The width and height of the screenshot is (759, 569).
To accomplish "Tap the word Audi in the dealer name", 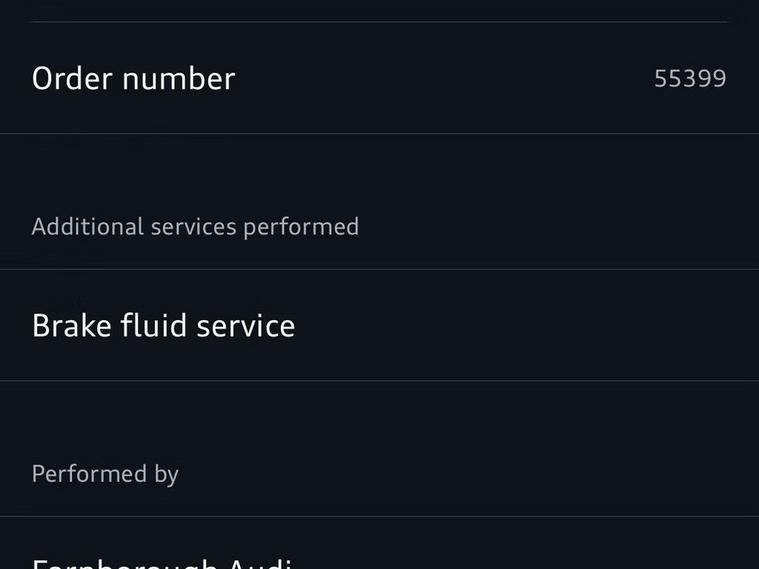I will [x=259, y=563].
